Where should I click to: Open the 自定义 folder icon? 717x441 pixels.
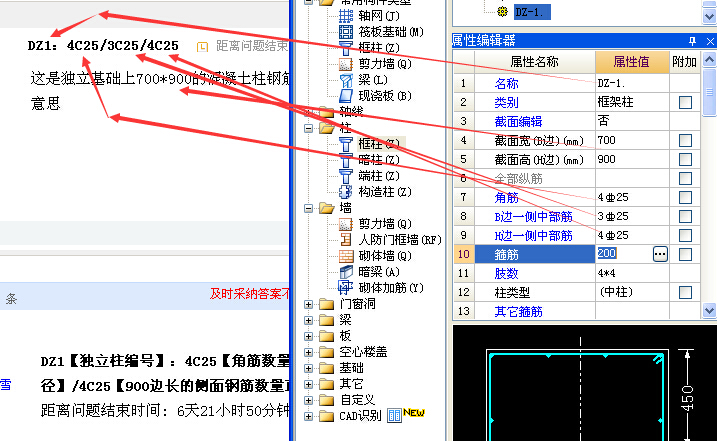[326, 400]
